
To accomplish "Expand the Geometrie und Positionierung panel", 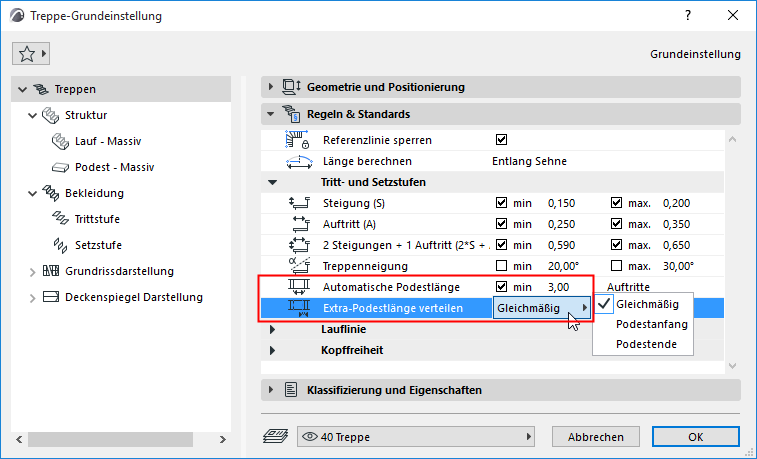I will [271, 87].
